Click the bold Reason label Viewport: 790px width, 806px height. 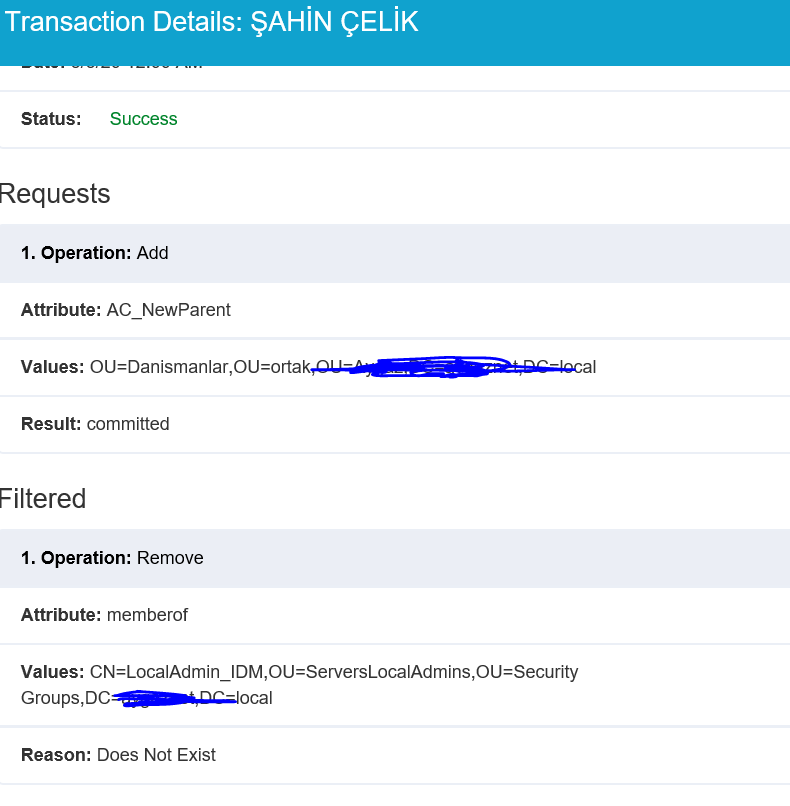coord(56,755)
